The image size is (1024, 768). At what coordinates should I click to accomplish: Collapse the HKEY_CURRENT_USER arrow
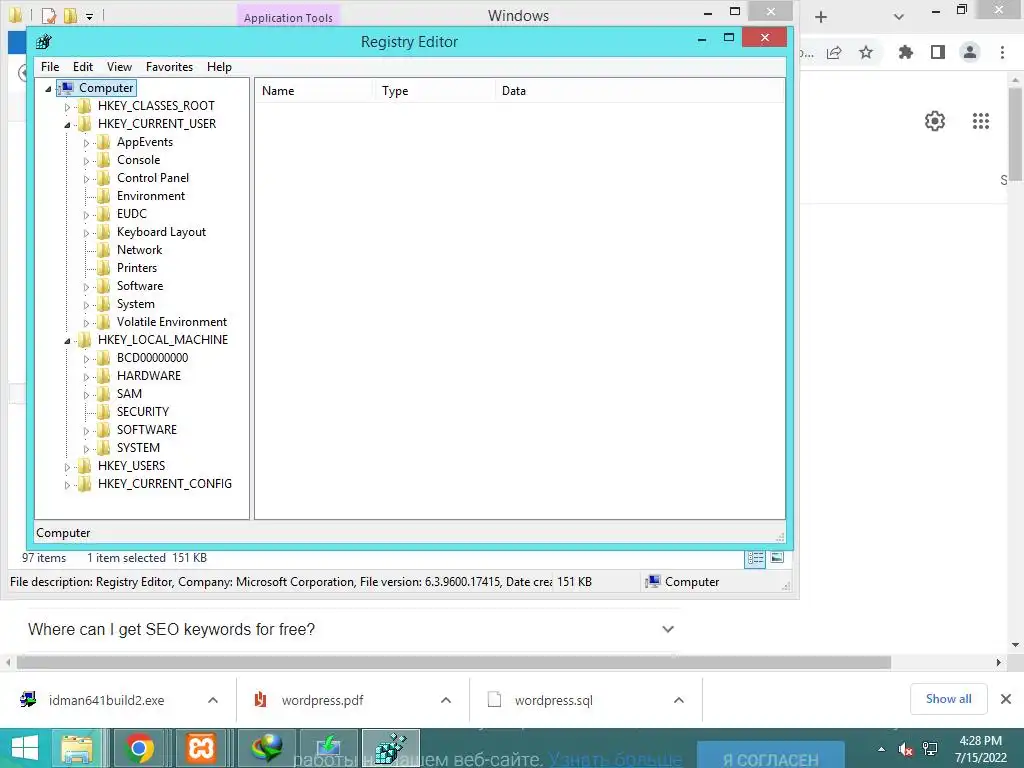67,125
